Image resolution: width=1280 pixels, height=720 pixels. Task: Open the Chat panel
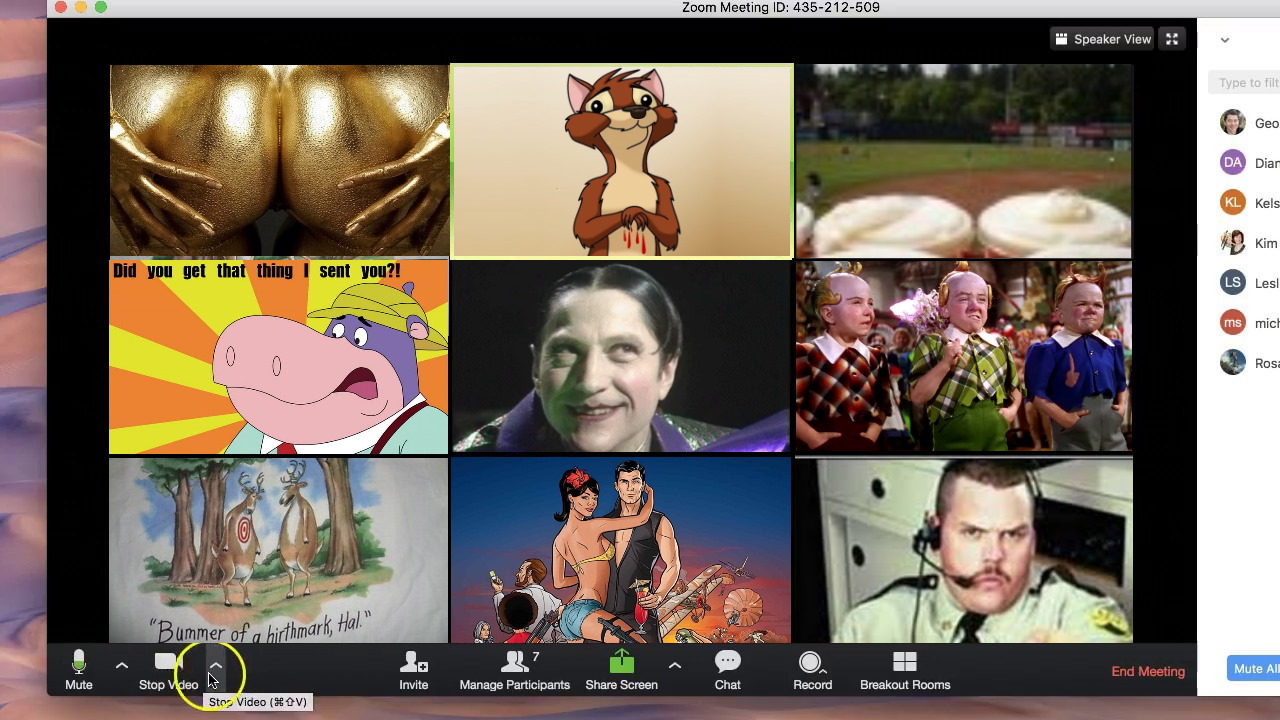(x=727, y=670)
